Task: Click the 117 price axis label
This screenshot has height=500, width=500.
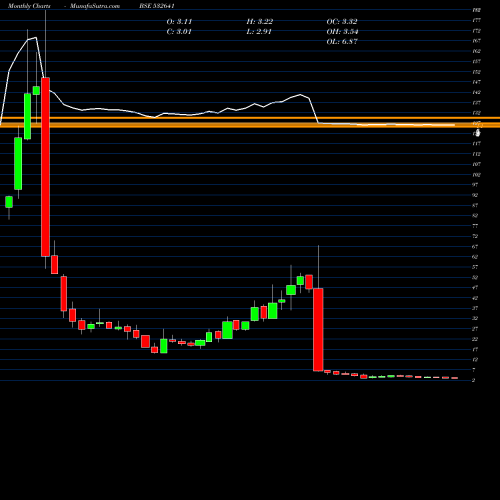Action: [476, 144]
